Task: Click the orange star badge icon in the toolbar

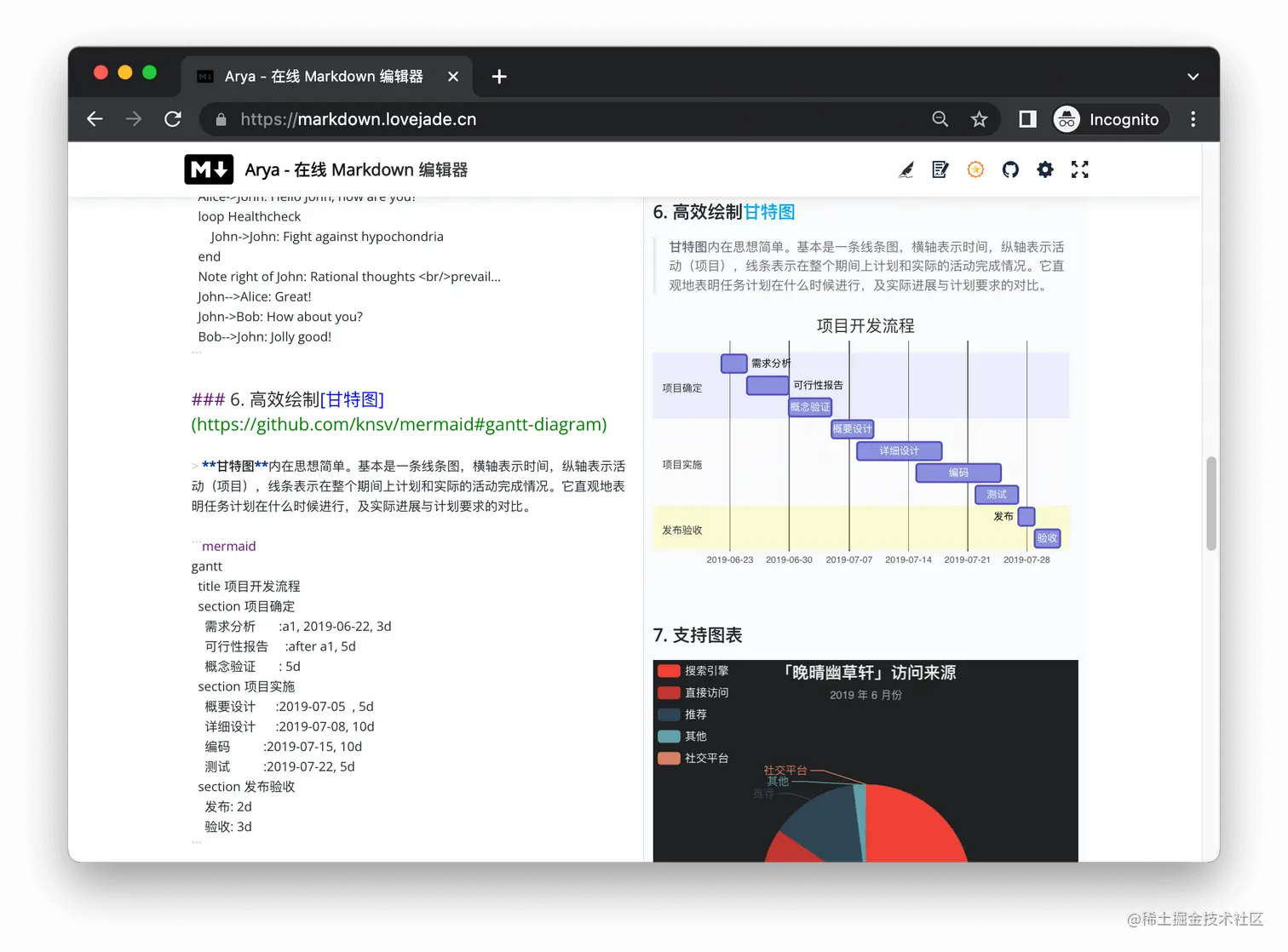Action: coord(975,169)
